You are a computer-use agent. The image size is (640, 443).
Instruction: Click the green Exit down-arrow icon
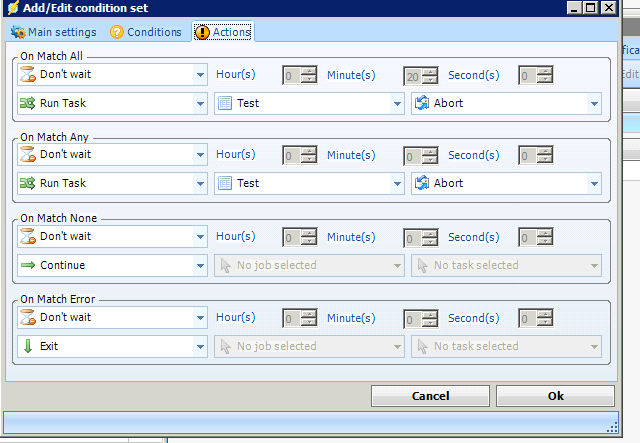coord(27,346)
